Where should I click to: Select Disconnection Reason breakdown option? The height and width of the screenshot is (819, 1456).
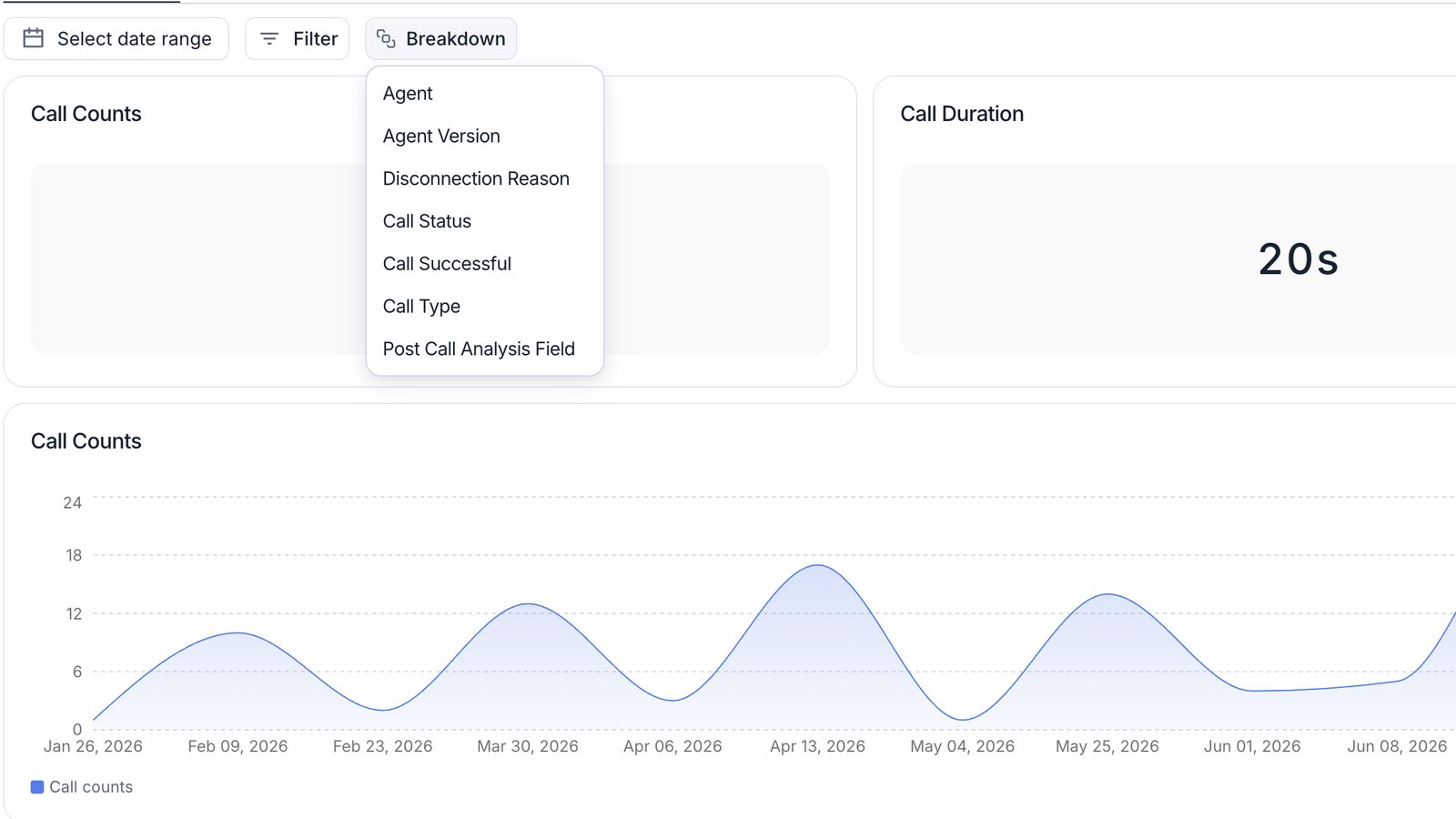pyautogui.click(x=485, y=178)
